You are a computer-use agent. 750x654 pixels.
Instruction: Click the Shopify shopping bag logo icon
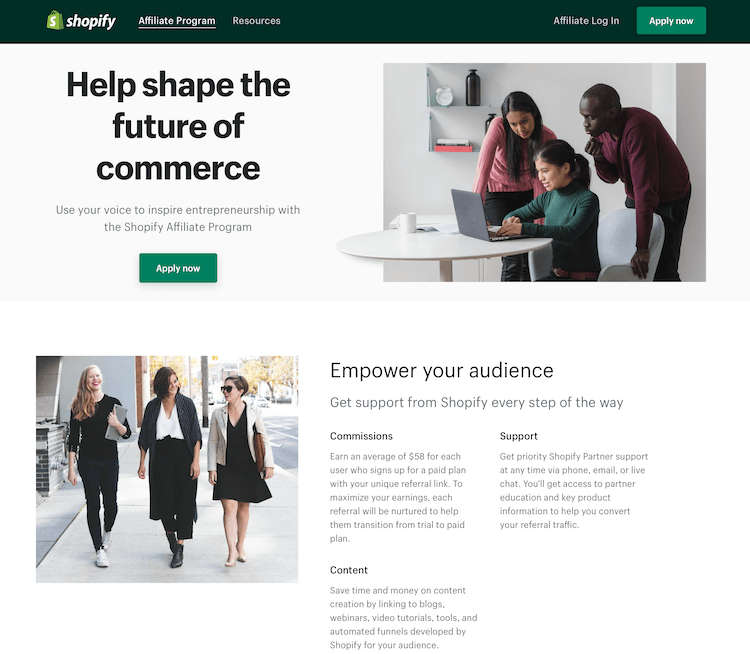tap(55, 21)
